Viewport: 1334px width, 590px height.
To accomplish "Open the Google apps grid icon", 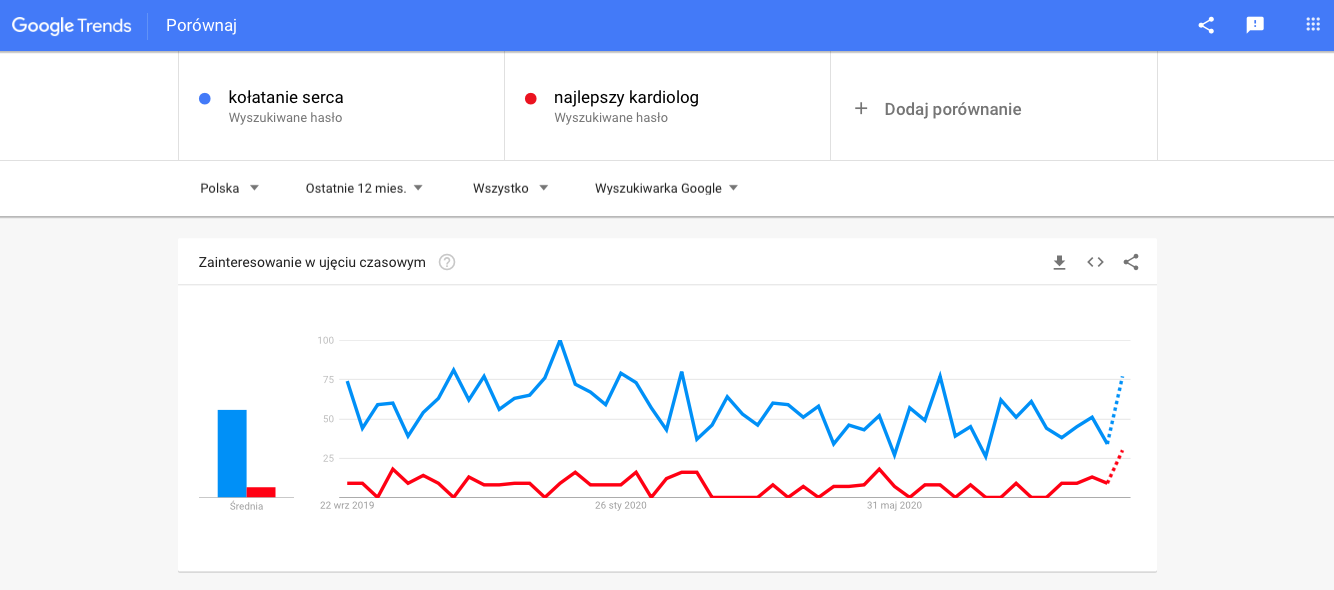I will [1313, 25].
